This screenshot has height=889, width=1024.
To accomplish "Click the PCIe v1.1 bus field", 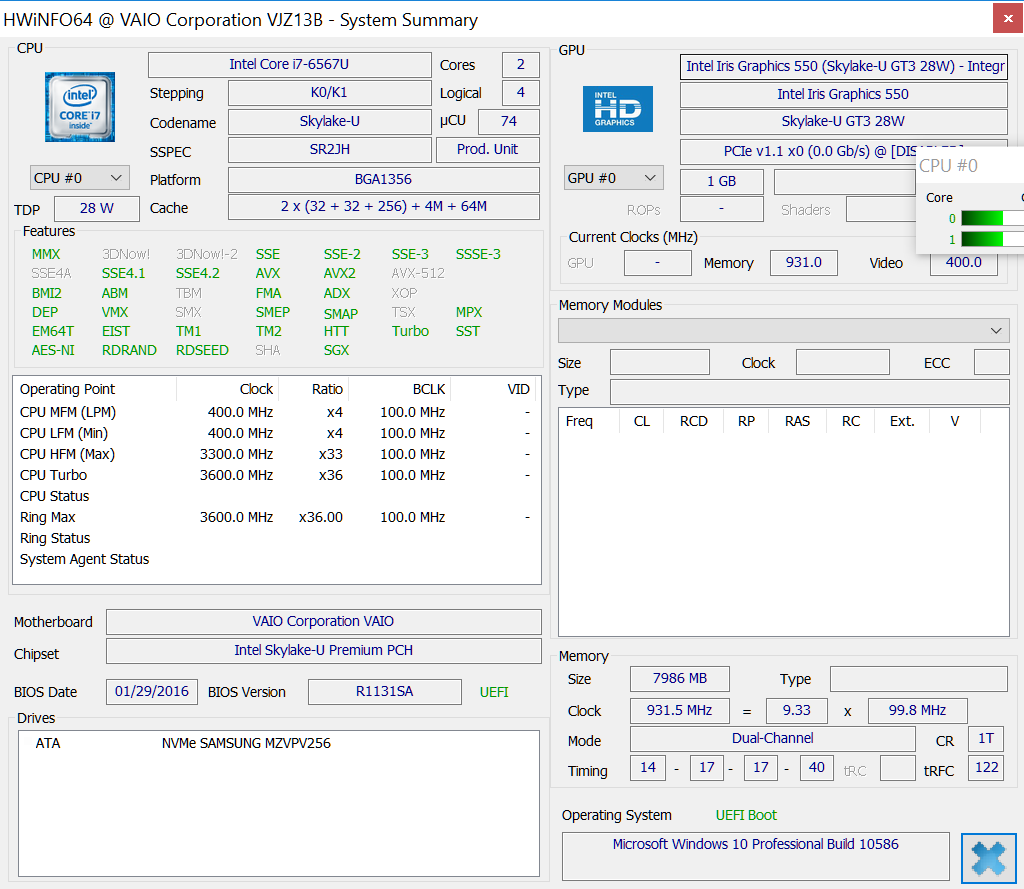I will (798, 152).
